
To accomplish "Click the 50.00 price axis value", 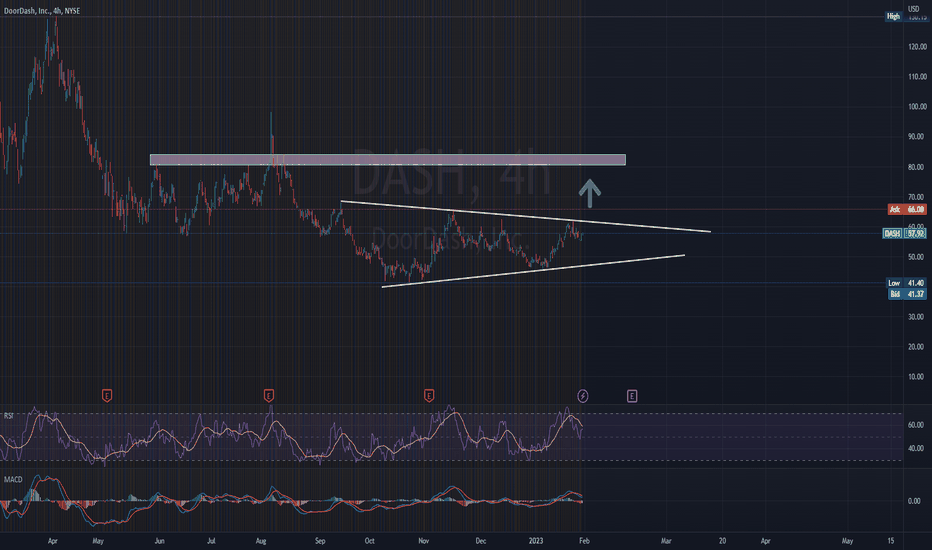I will tap(917, 257).
